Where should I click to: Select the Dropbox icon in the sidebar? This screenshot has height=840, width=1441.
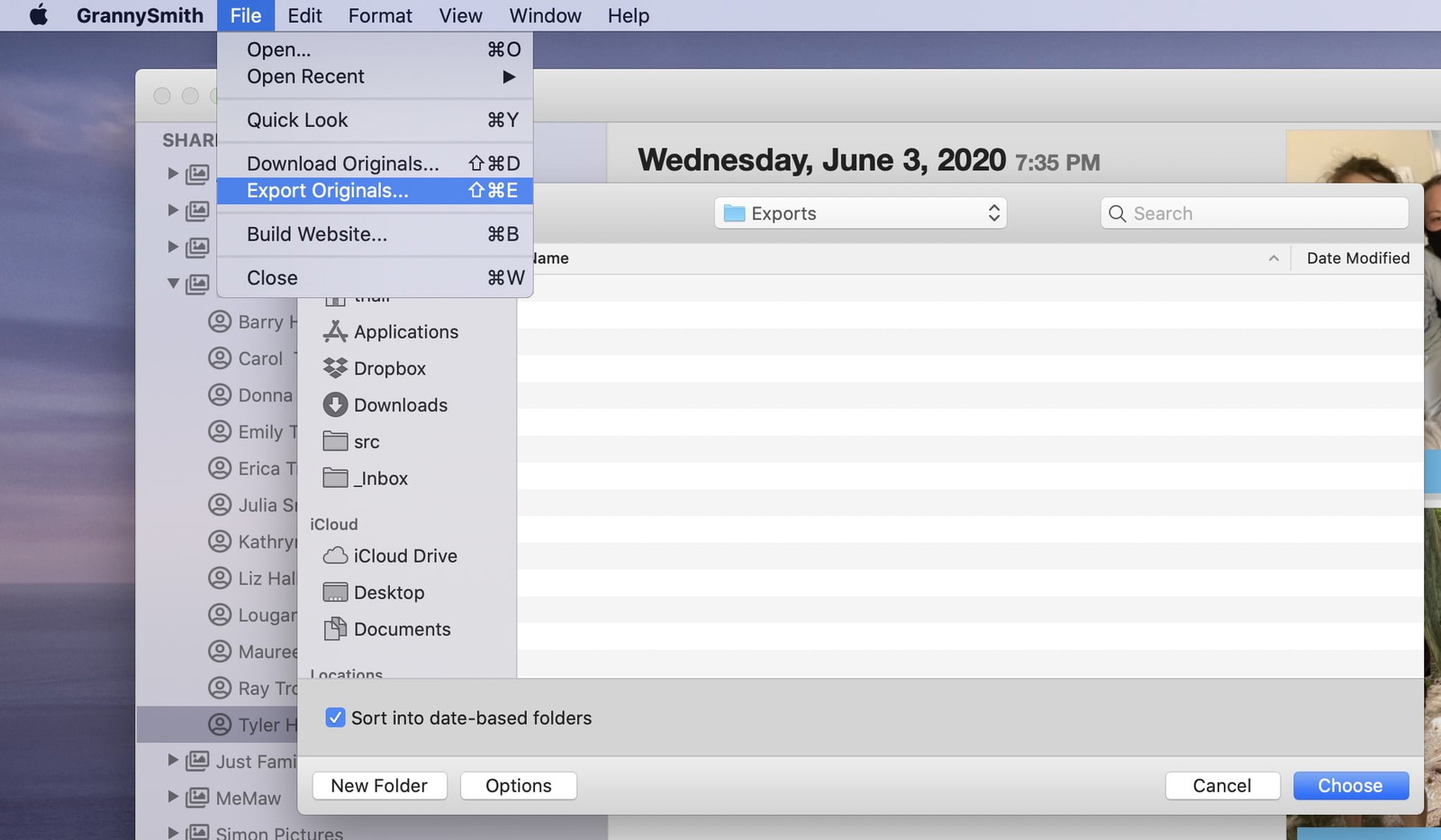[x=335, y=368]
